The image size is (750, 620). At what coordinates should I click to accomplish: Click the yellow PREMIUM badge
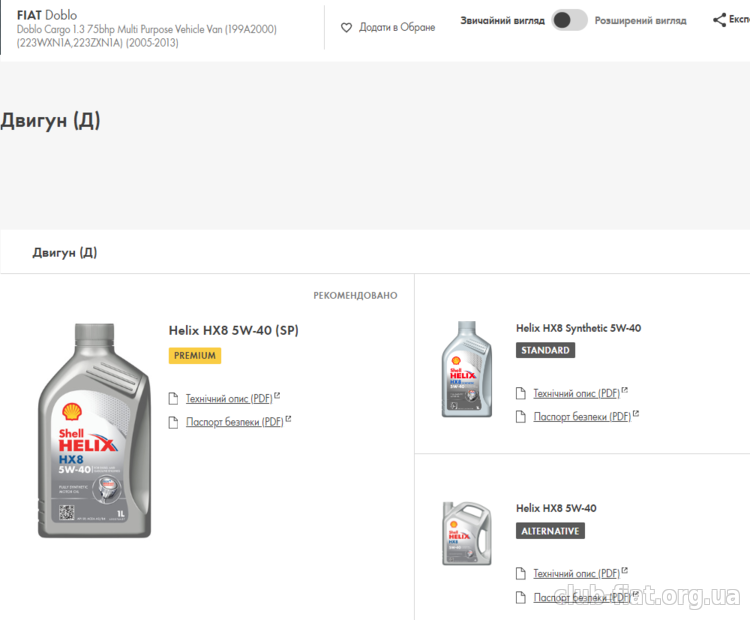pyautogui.click(x=195, y=355)
